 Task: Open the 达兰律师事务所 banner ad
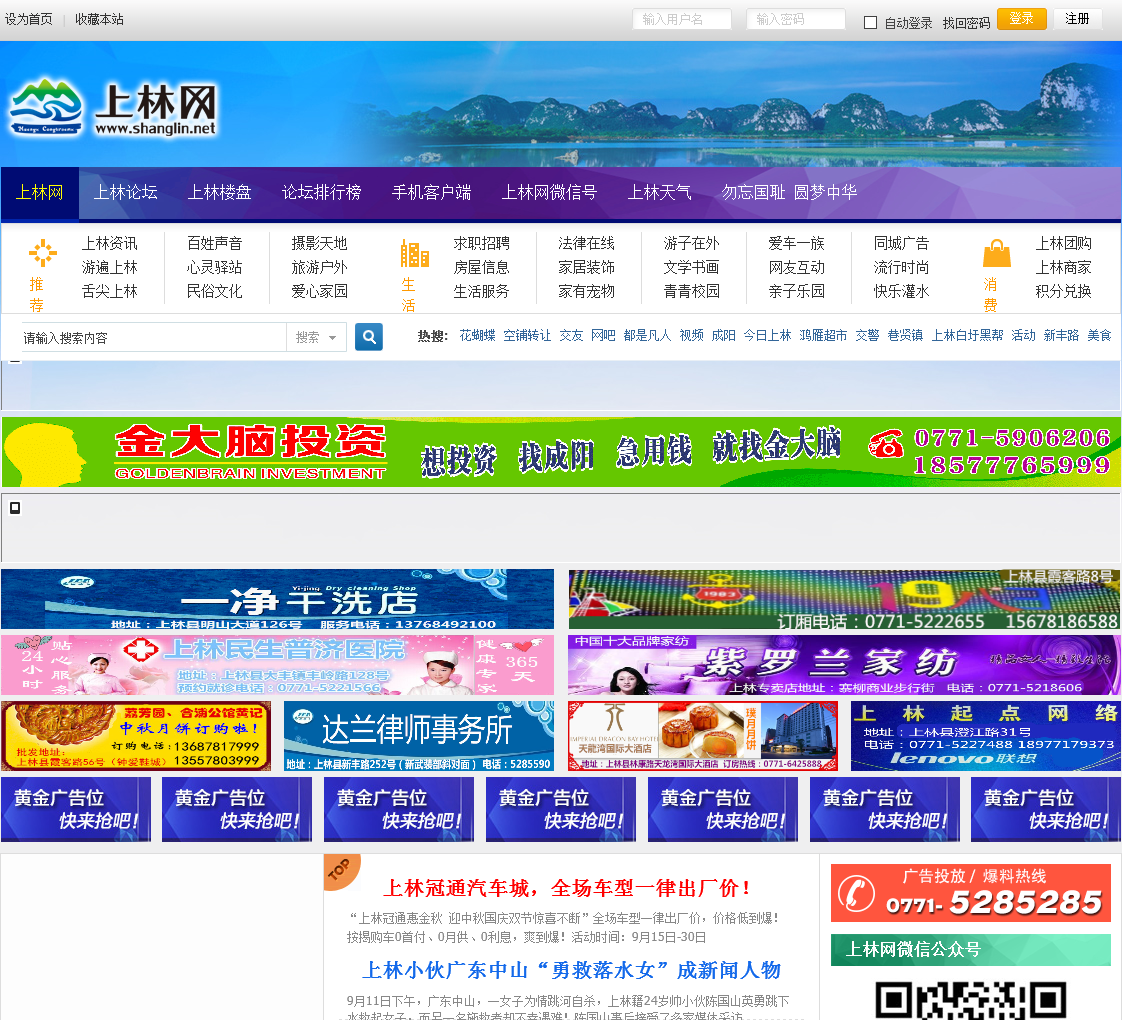point(419,736)
